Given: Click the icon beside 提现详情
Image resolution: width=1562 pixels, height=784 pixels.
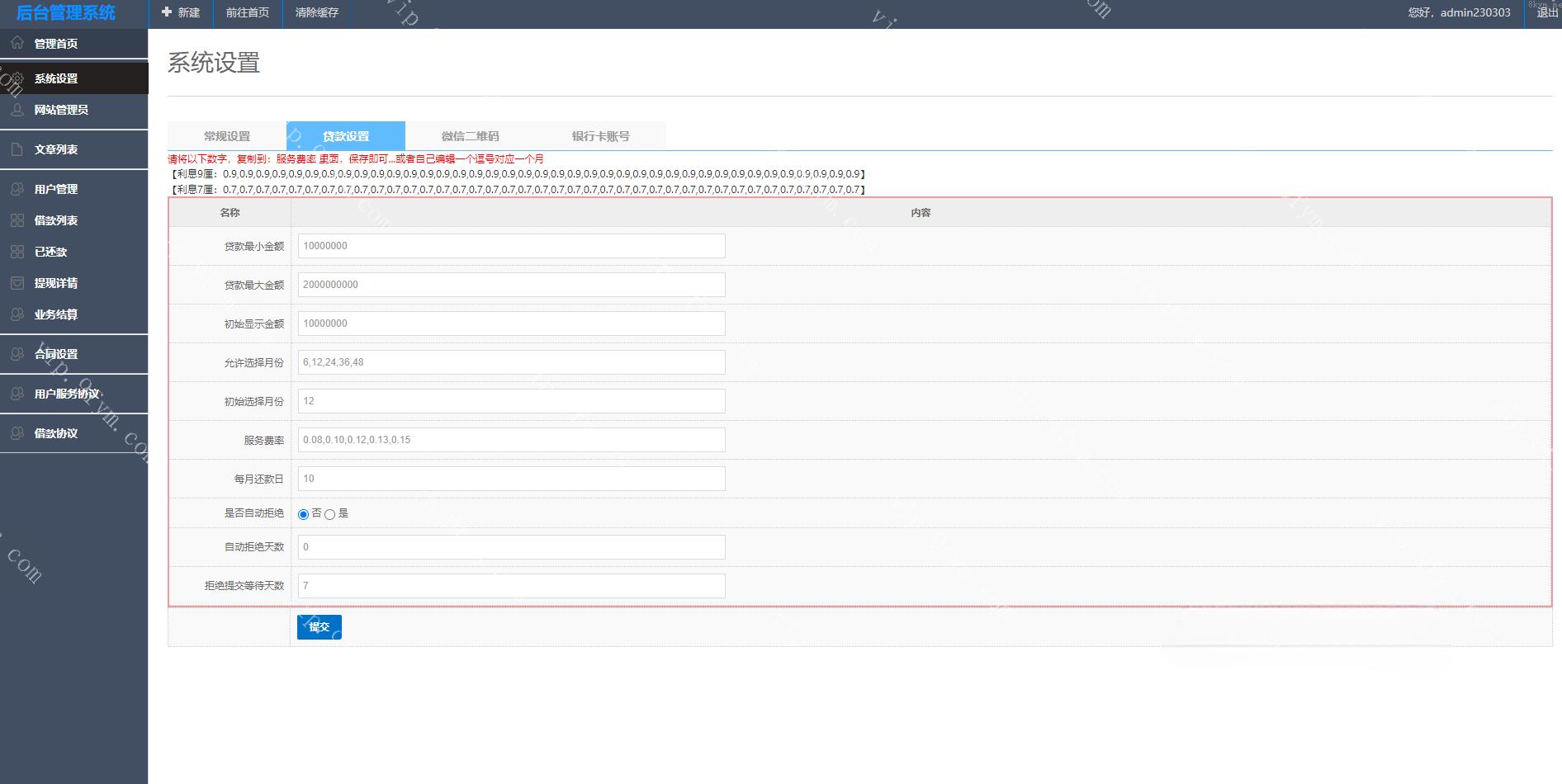Looking at the screenshot, I should click(x=17, y=283).
